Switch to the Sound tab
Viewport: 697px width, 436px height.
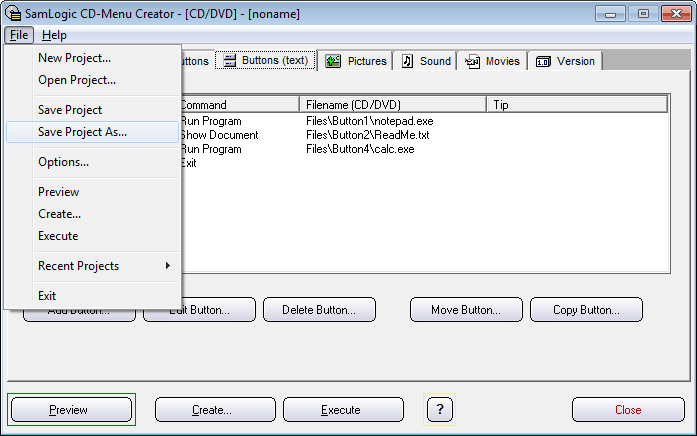tap(426, 61)
